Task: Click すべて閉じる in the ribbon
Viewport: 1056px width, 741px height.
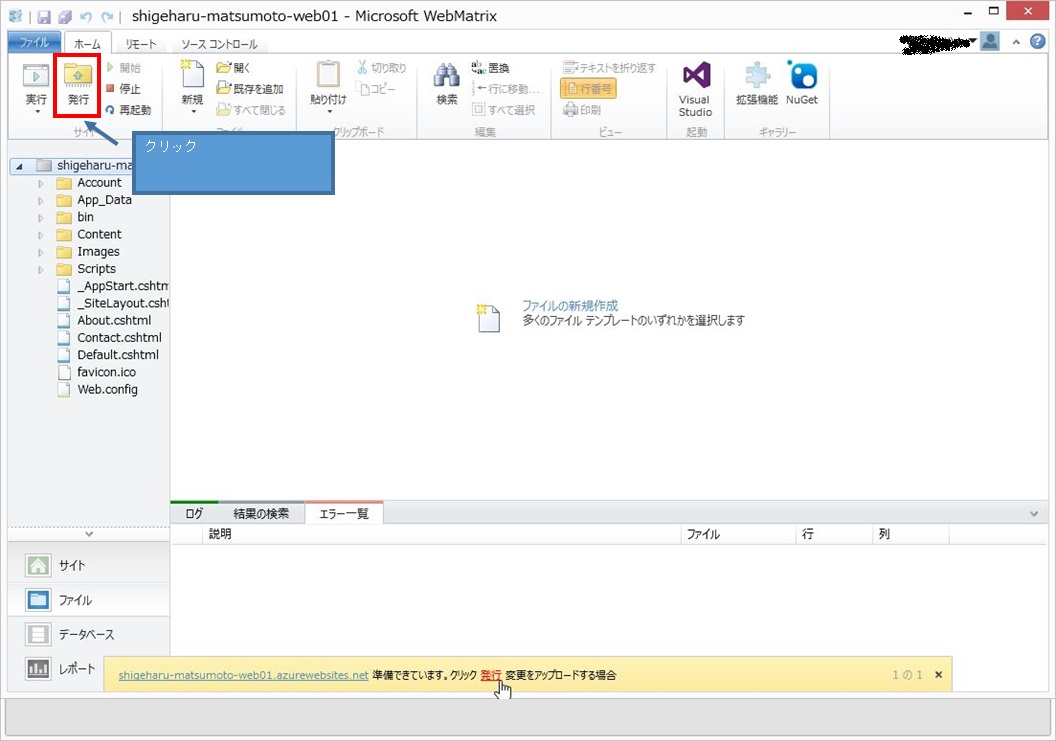Action: pyautogui.click(x=251, y=110)
